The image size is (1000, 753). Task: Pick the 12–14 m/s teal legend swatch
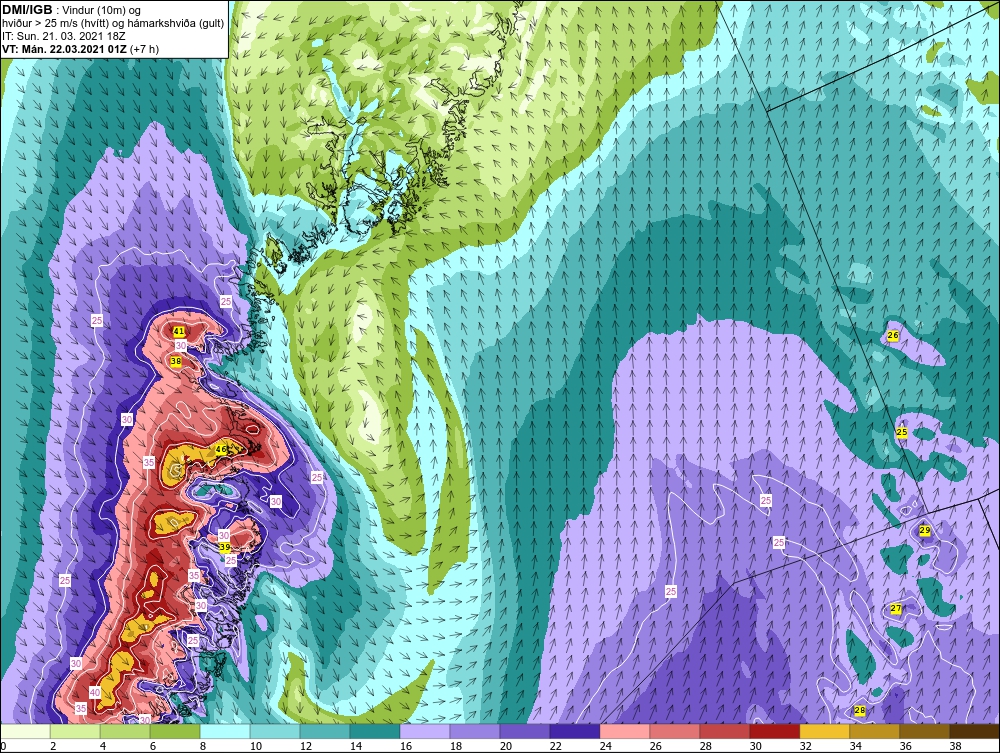pyautogui.click(x=325, y=731)
